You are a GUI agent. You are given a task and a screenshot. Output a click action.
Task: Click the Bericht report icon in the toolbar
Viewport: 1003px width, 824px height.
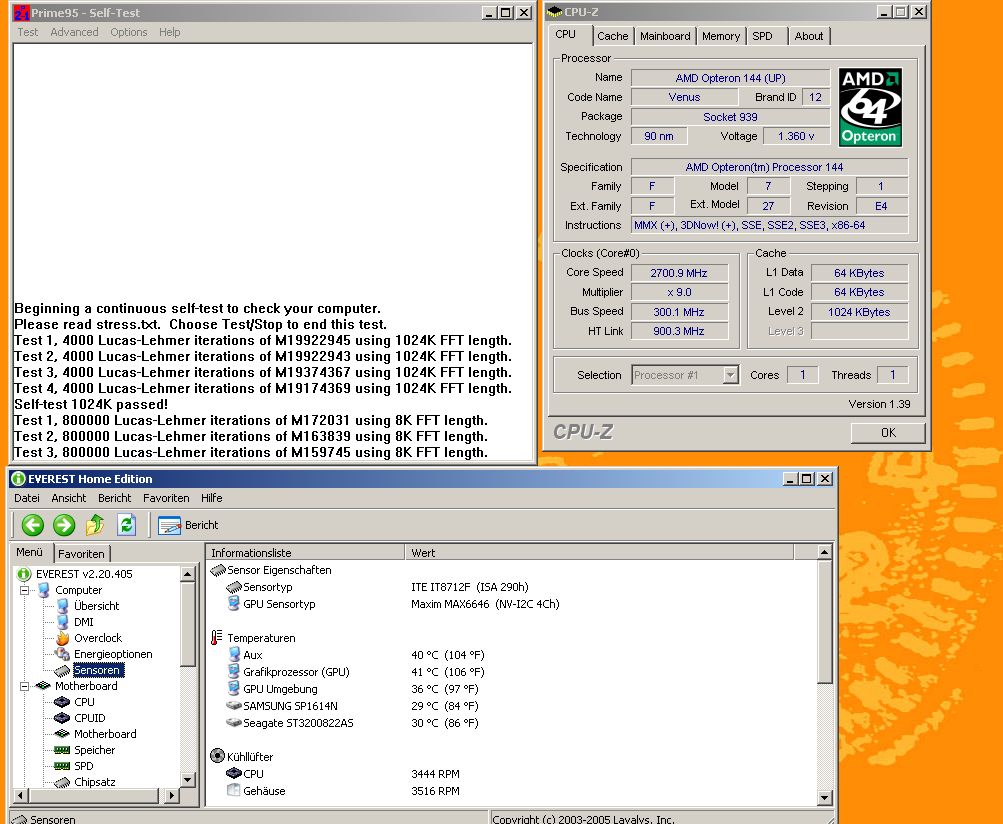click(169, 525)
